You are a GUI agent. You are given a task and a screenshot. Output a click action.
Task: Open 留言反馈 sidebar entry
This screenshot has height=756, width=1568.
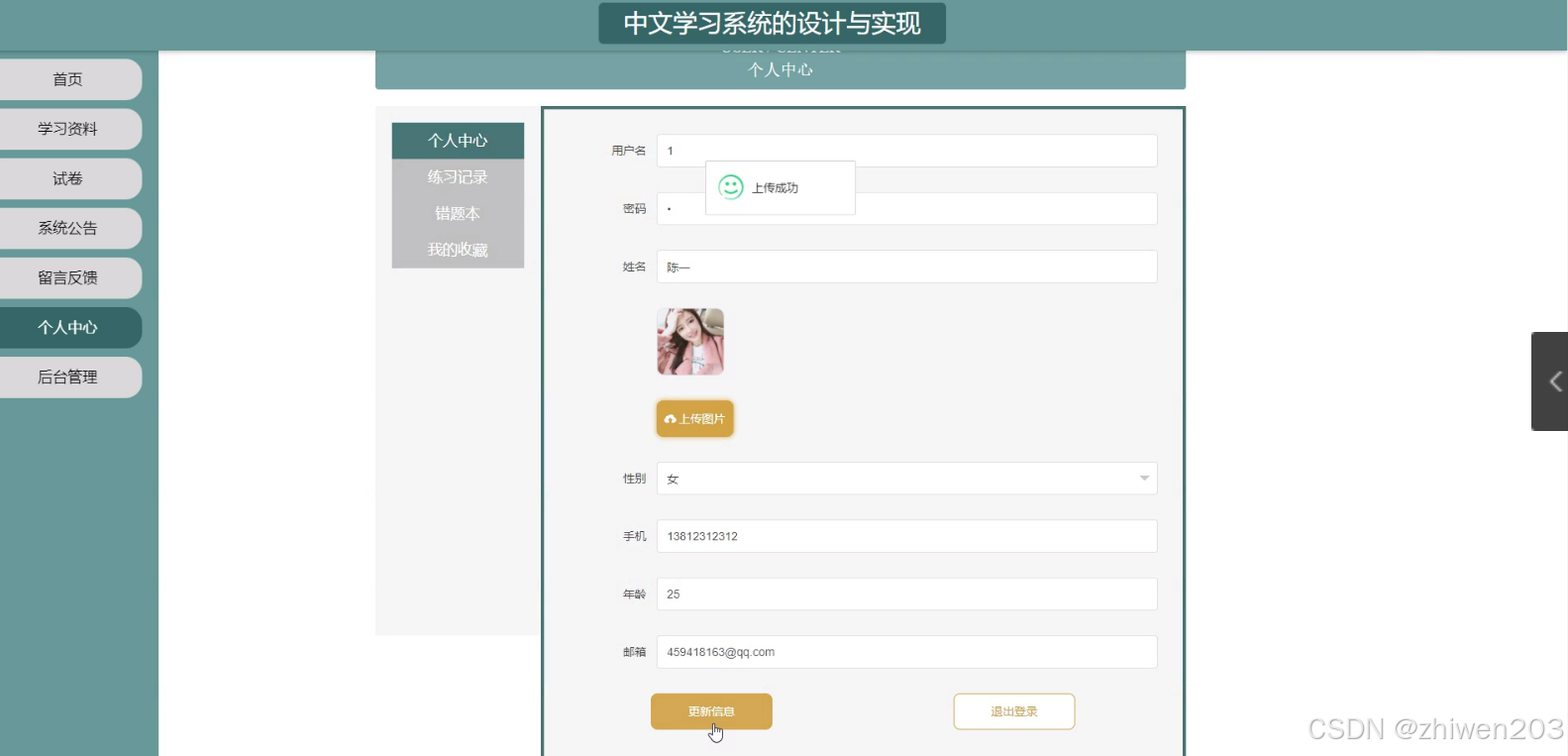pyautogui.click(x=69, y=277)
